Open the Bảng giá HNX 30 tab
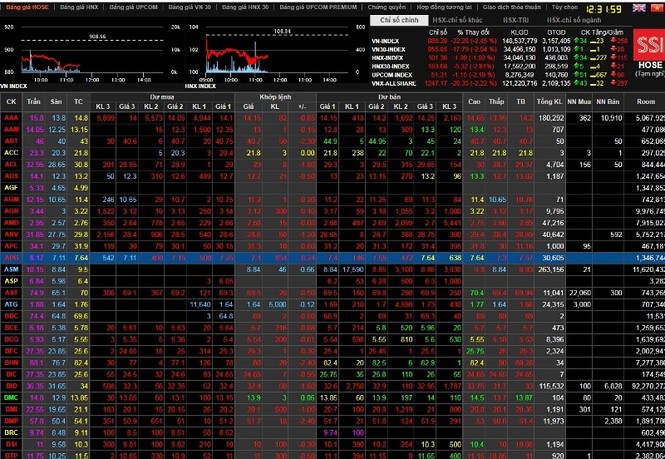 [x=245, y=8]
